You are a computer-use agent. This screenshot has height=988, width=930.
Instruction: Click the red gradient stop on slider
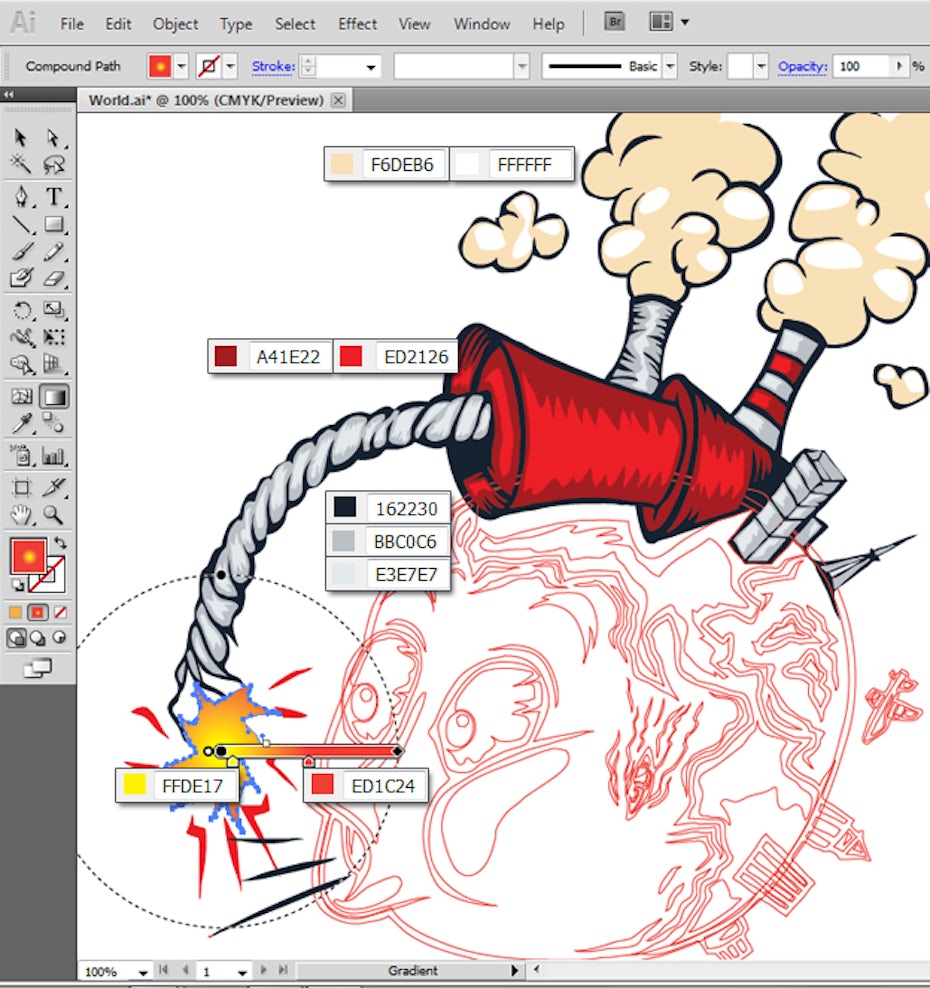309,762
